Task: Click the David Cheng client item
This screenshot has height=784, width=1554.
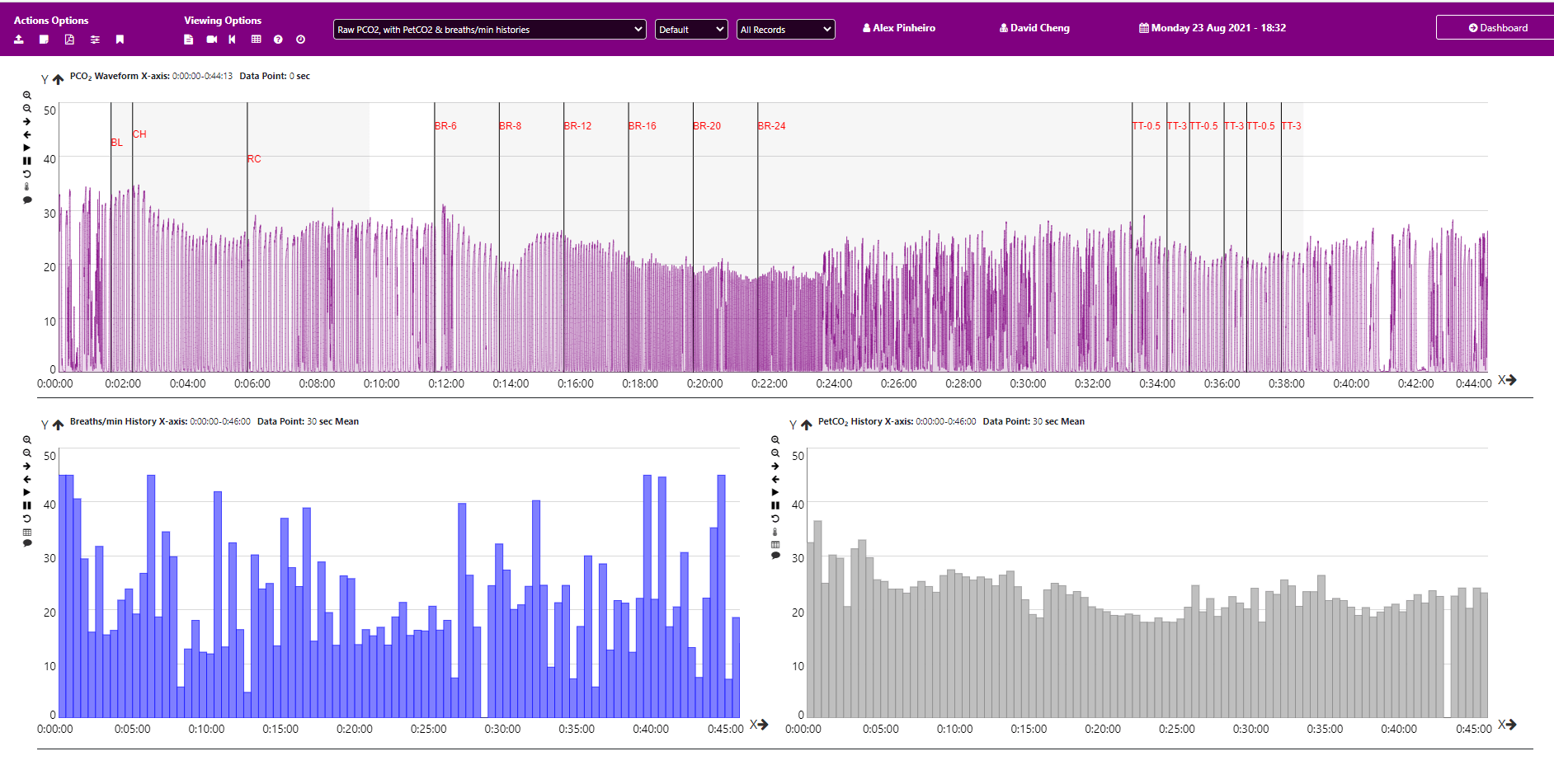Action: point(1034,28)
